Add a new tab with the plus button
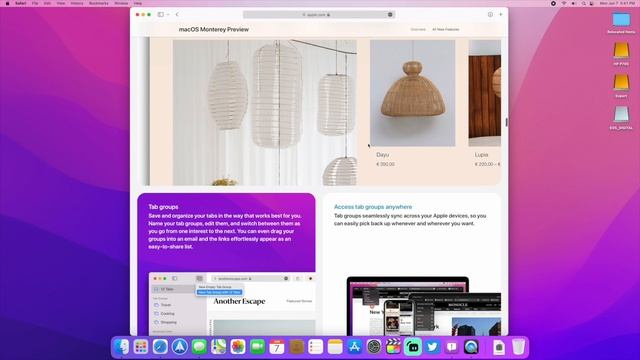 pyautogui.click(x=501, y=14)
